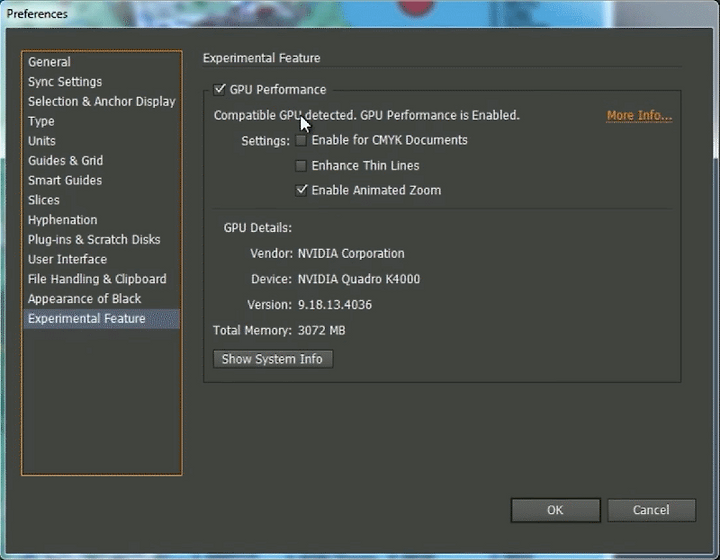Click the NVIDIA Quadro K4000 device text
This screenshot has height=560, width=720.
[359, 279]
